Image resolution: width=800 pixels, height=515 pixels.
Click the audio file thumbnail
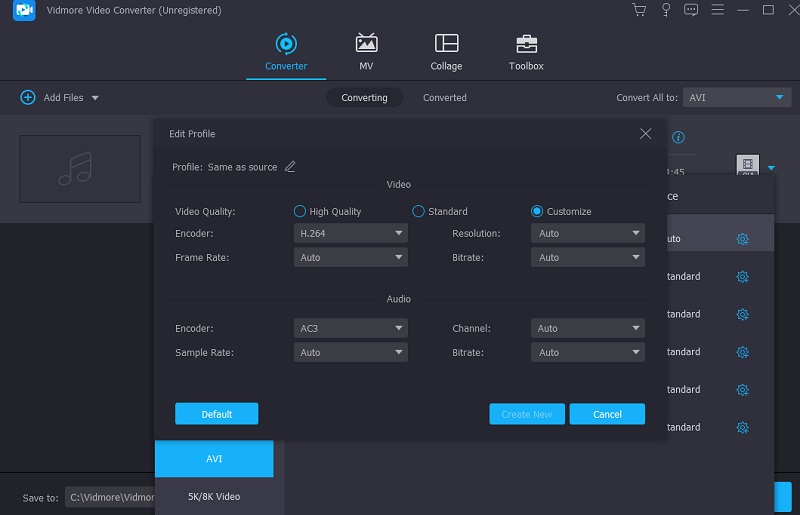click(80, 168)
